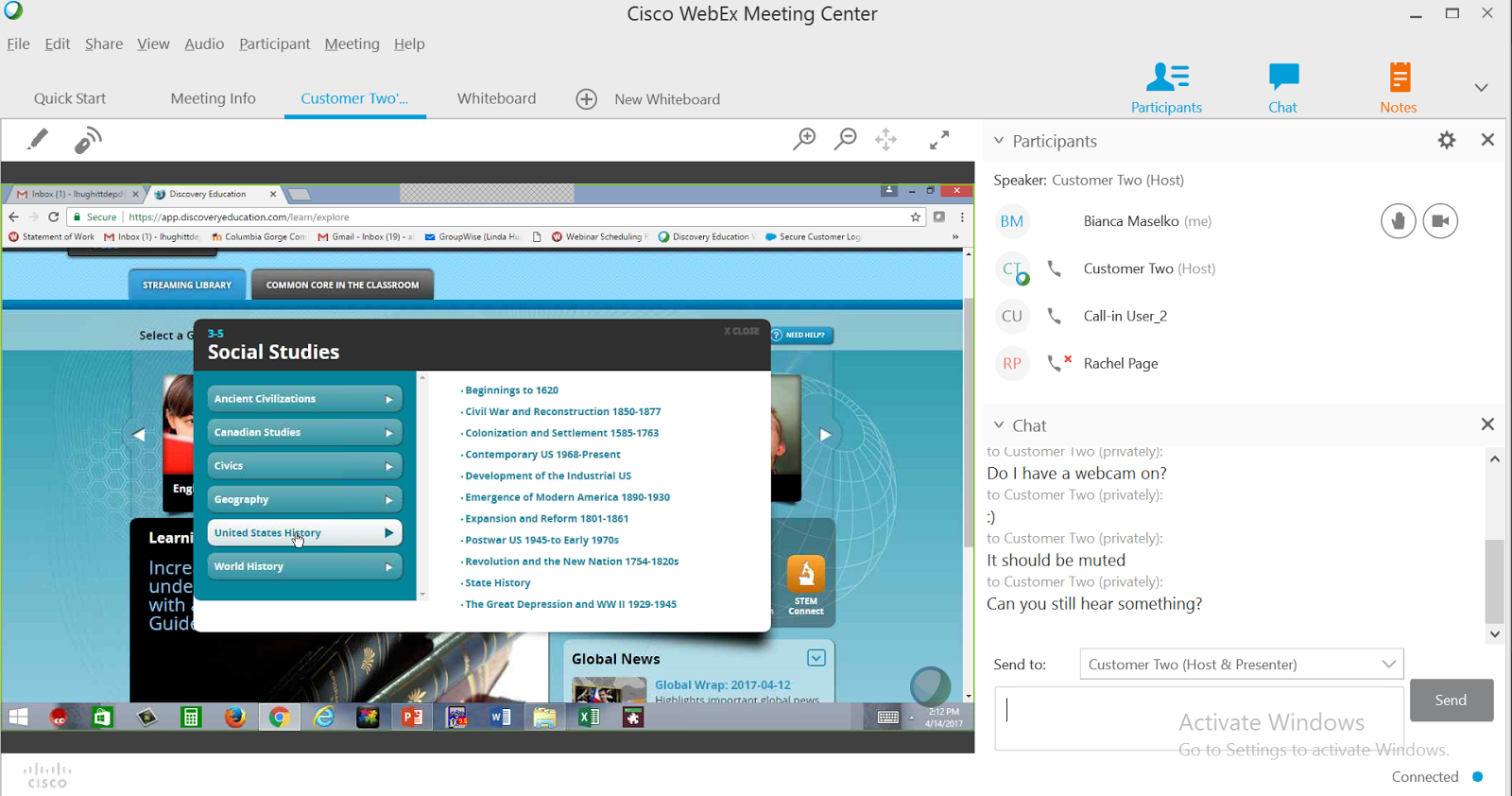This screenshot has height=796, width=1512.
Task: Select participant Customer Two (Host)
Action: pyautogui.click(x=1149, y=268)
